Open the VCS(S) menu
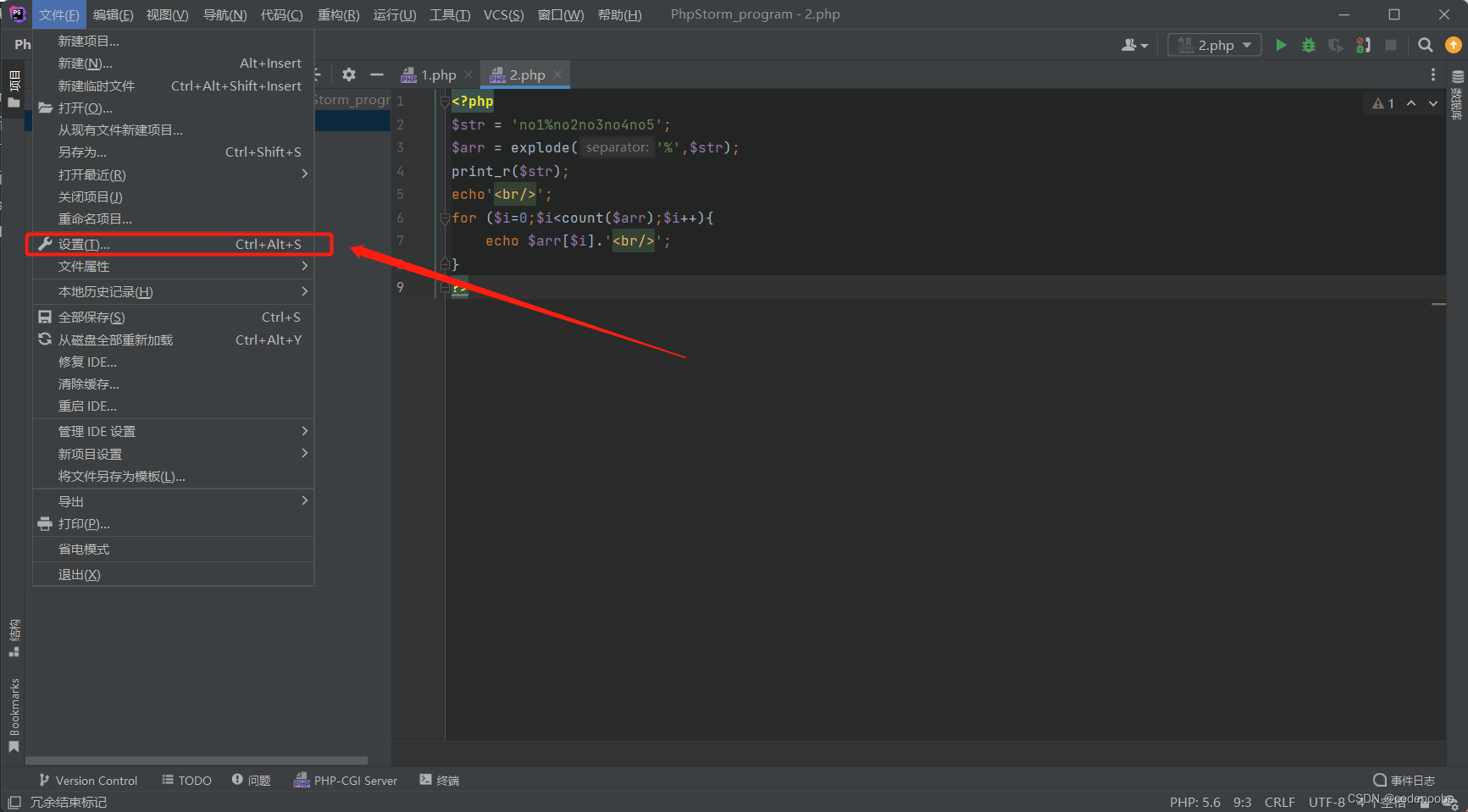1468x812 pixels. [x=503, y=15]
